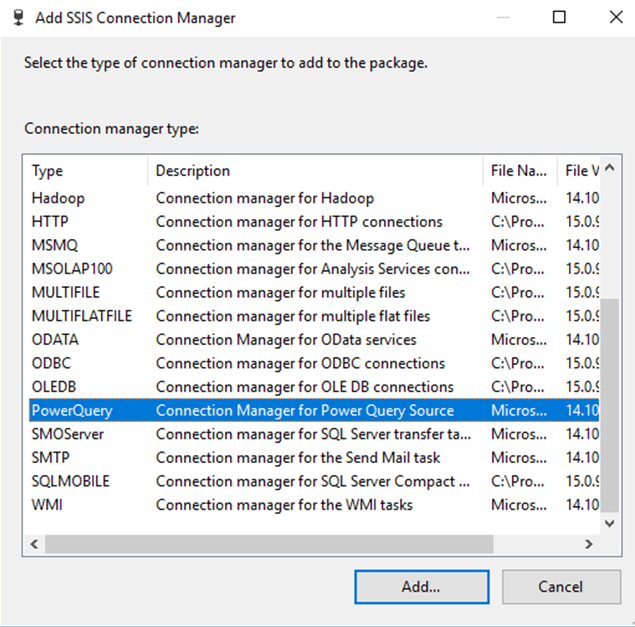The width and height of the screenshot is (635, 627).
Task: Select the ODBC connection type
Action: (x=52, y=363)
